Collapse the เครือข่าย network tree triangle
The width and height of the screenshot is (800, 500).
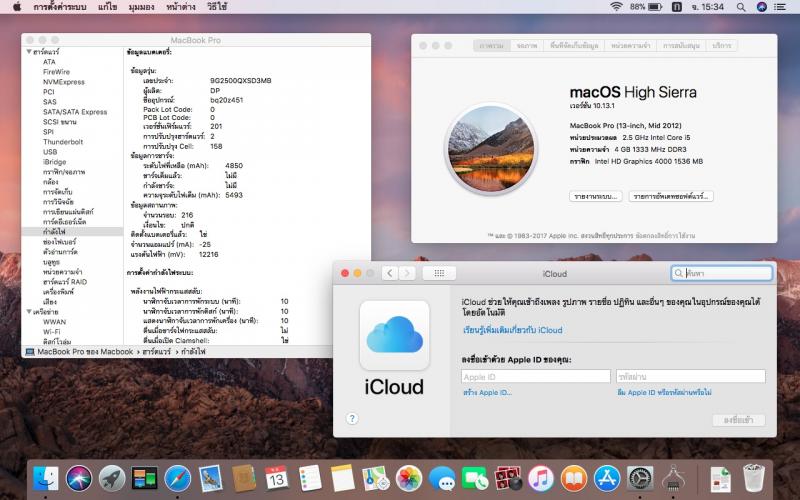point(29,312)
